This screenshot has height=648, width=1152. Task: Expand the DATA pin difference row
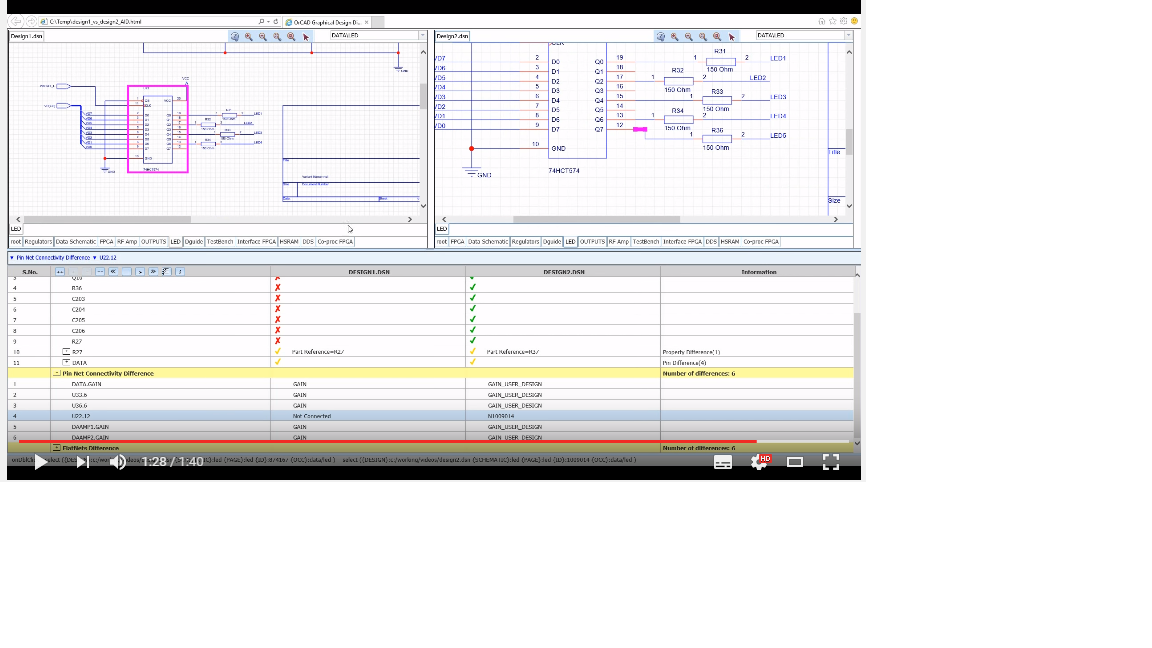point(66,362)
